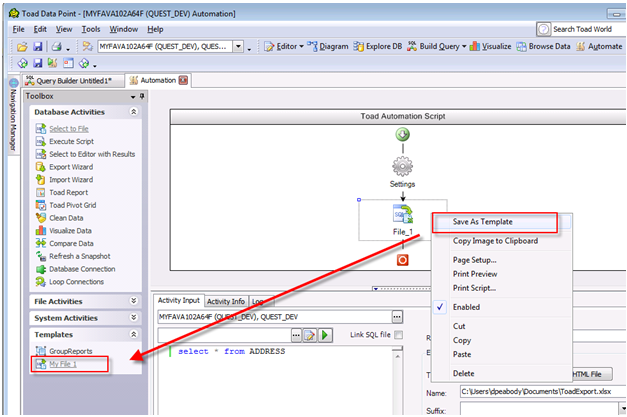Add Compare Data activity

64,243
